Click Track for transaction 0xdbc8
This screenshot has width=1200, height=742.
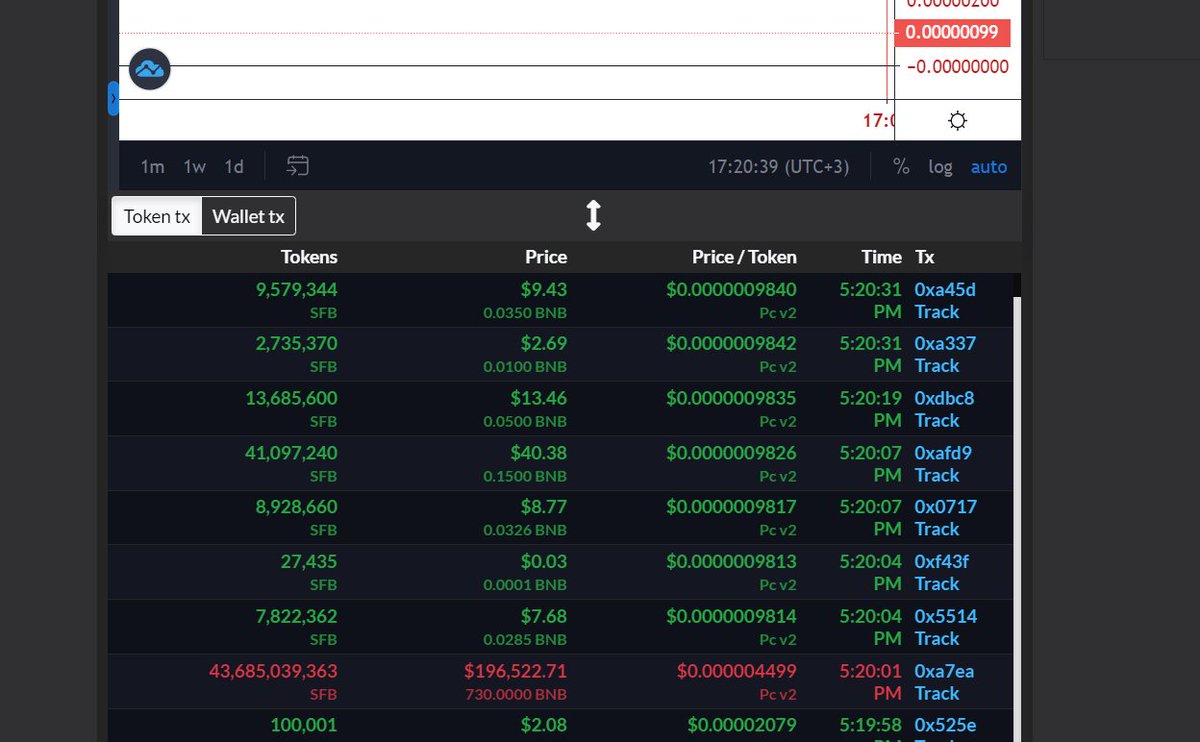pos(937,420)
